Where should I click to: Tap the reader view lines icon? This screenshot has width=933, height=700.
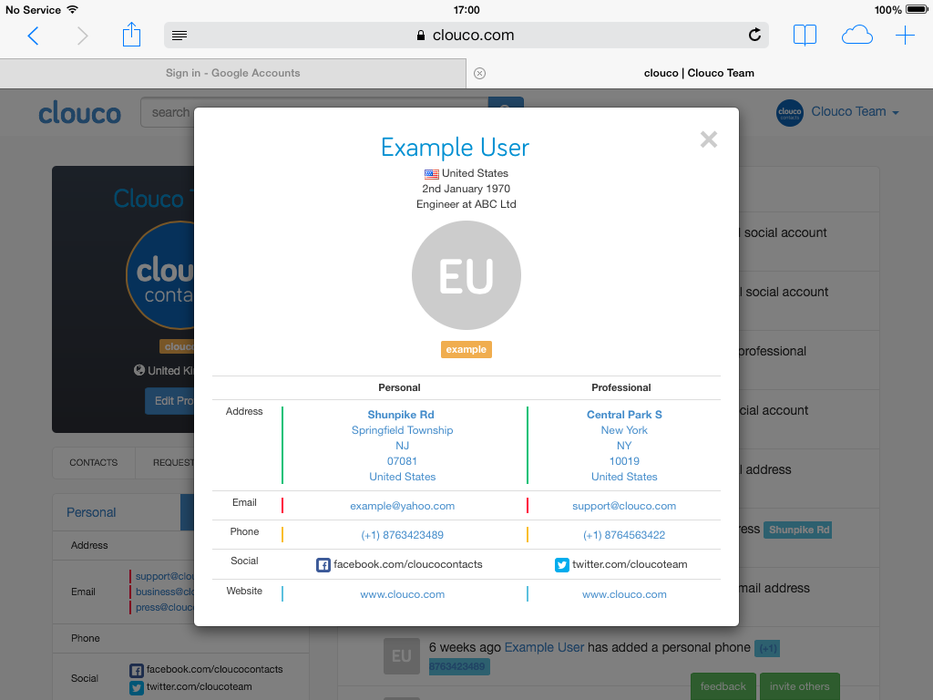pos(179,36)
